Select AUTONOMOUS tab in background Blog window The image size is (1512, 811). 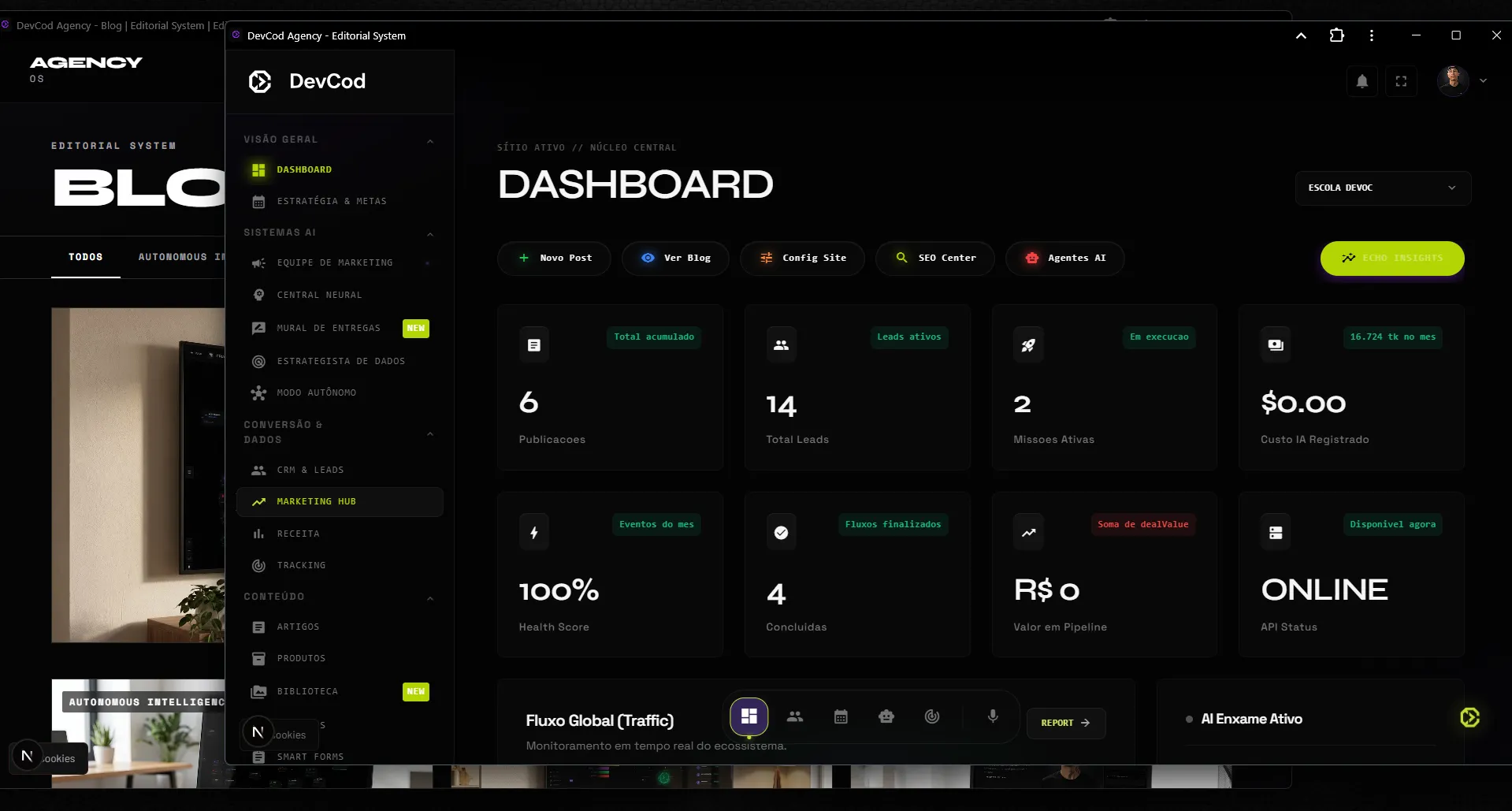[x=181, y=257]
